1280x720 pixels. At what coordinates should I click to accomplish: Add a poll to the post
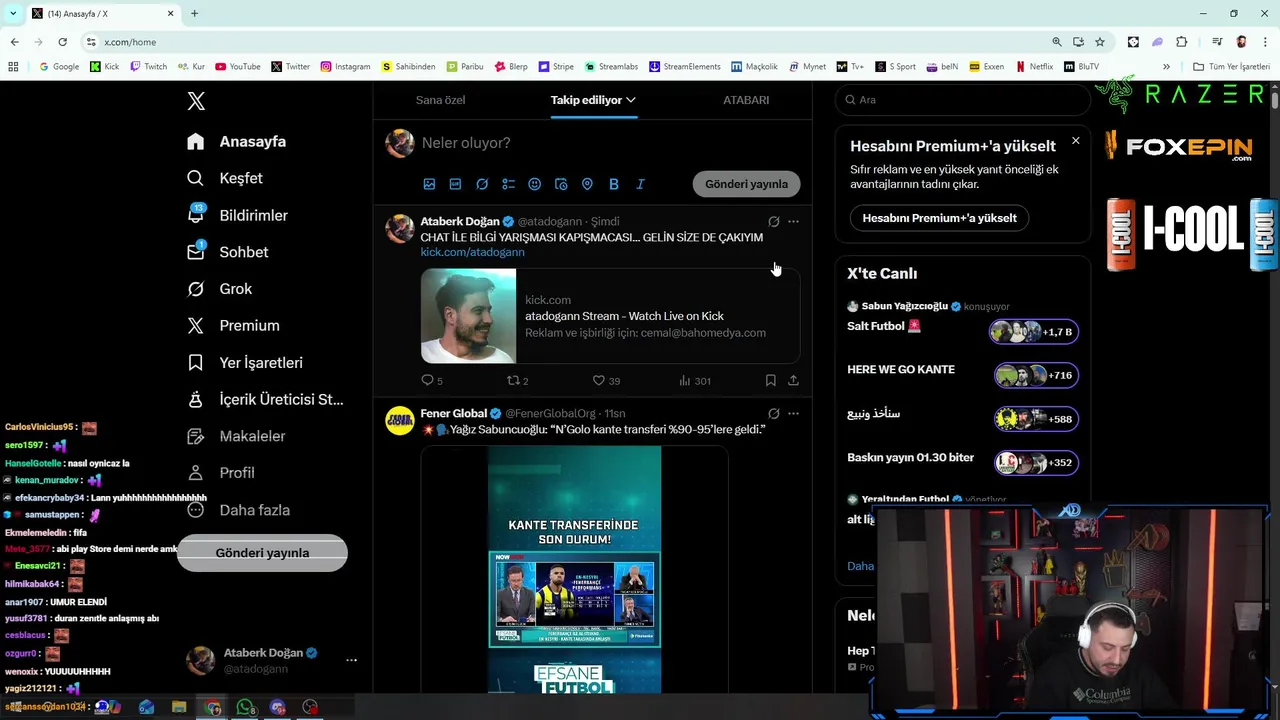pyautogui.click(x=508, y=184)
